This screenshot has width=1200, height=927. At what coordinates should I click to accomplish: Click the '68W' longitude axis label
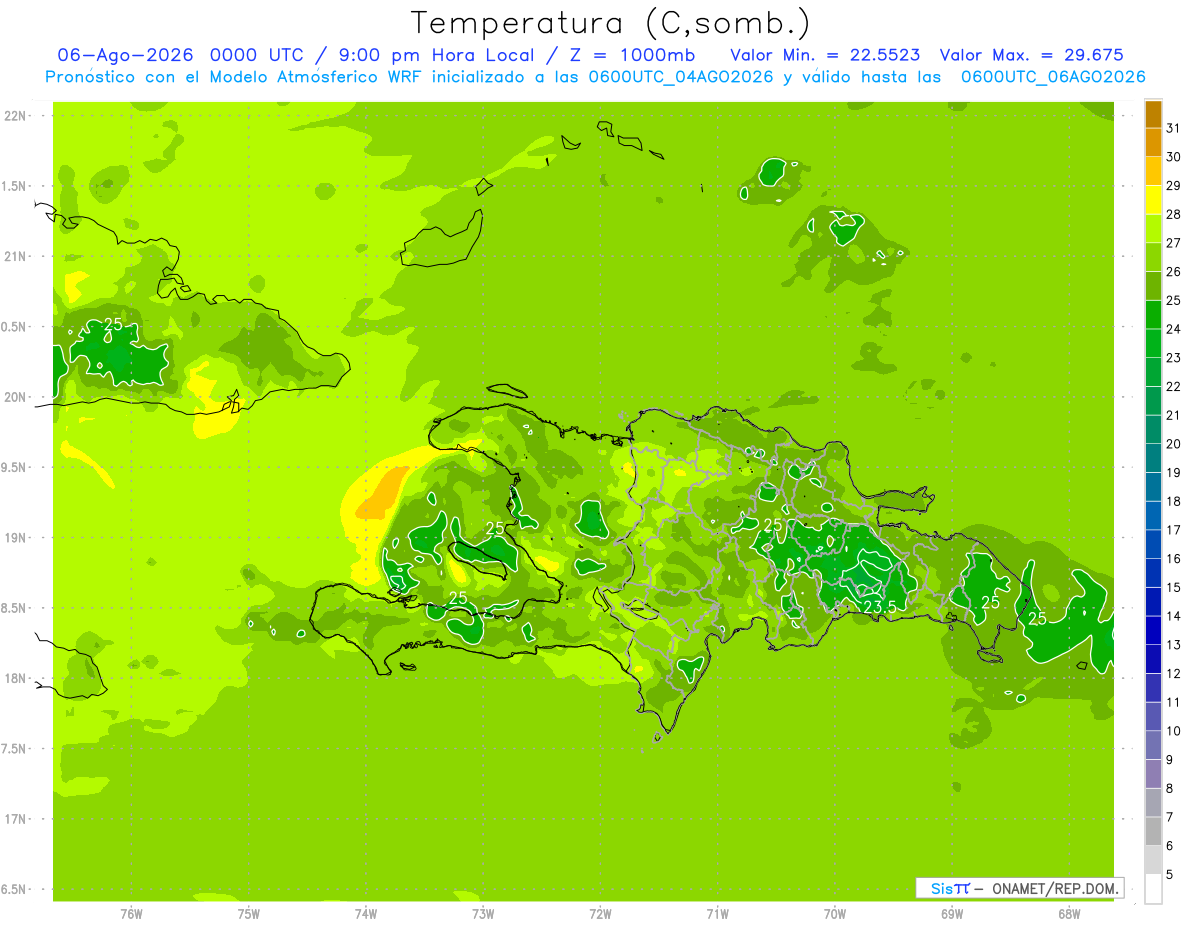[1069, 913]
